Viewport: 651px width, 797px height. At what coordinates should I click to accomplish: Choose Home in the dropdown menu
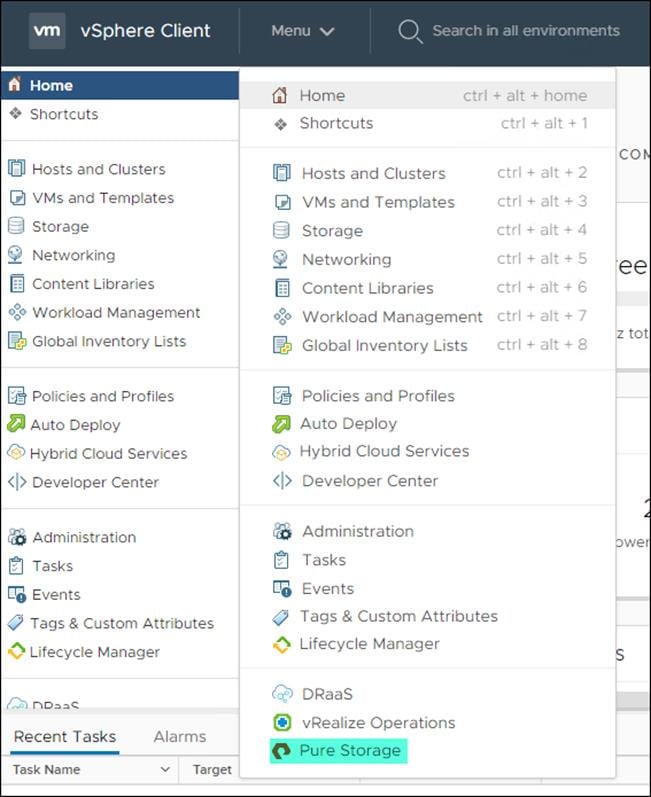point(427,95)
